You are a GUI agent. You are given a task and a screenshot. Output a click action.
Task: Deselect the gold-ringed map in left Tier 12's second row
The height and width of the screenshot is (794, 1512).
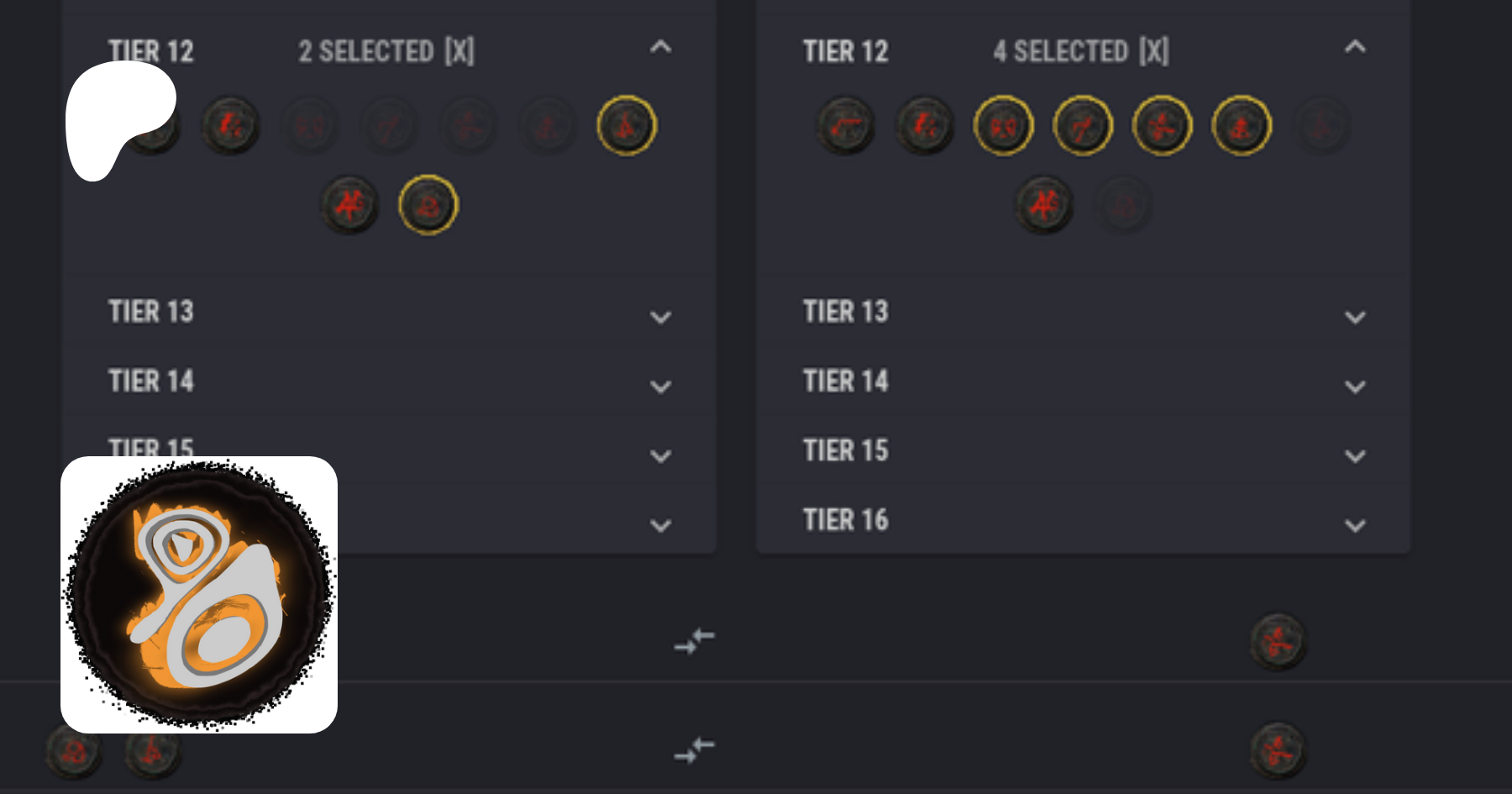pos(428,205)
